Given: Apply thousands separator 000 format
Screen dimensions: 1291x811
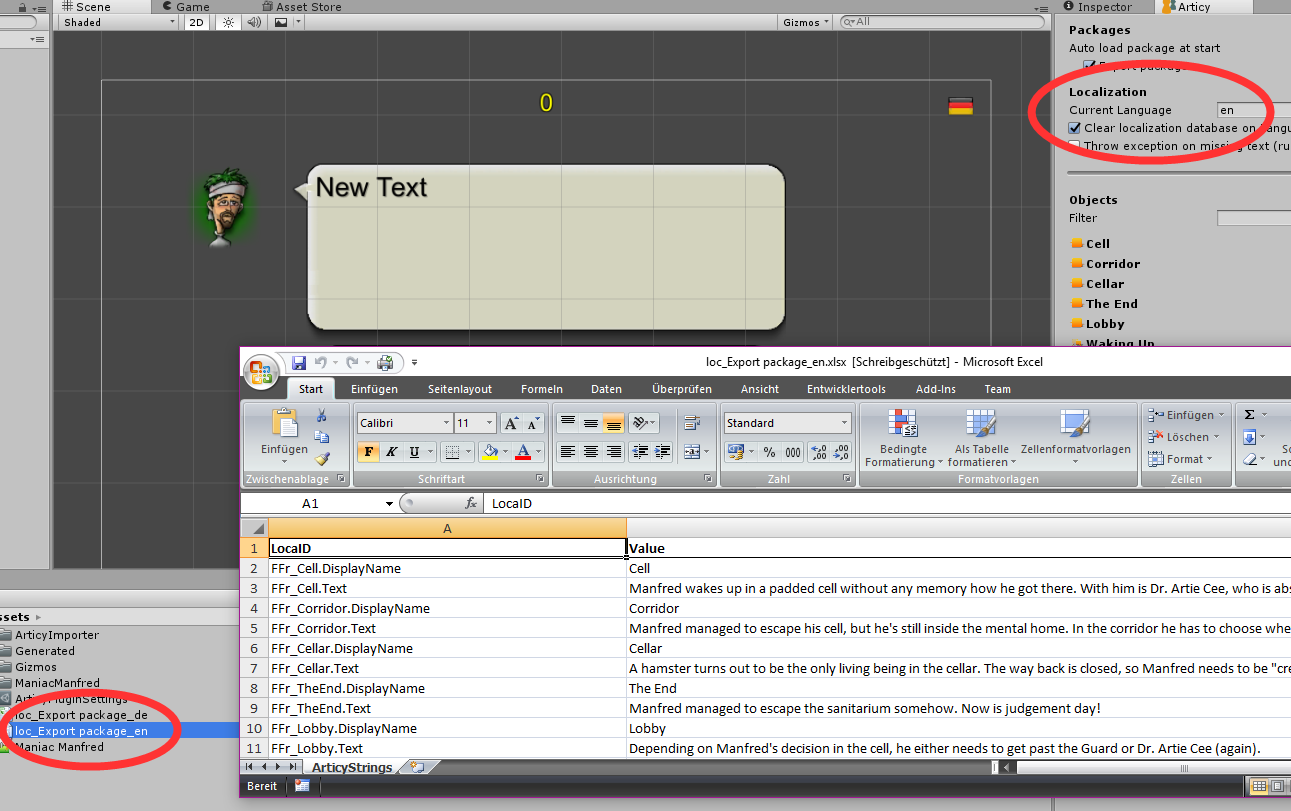Looking at the screenshot, I should [x=792, y=452].
